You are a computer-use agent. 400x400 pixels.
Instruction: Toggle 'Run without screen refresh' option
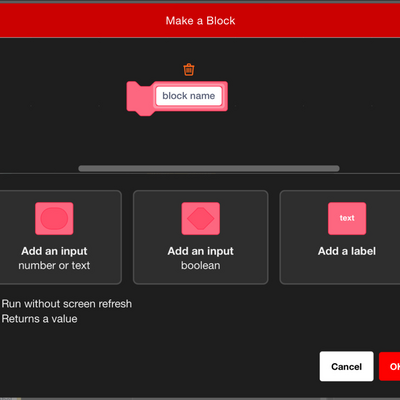pos(67,304)
